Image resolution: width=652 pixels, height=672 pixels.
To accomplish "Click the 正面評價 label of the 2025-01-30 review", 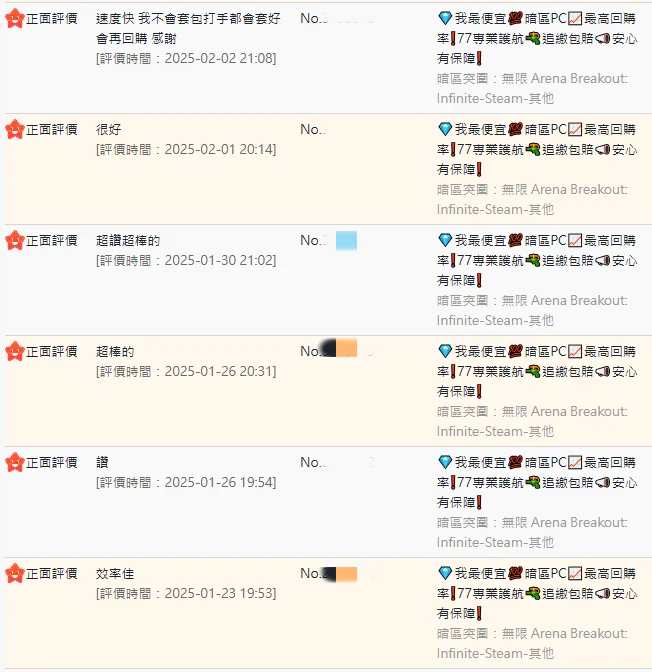I will coord(51,240).
